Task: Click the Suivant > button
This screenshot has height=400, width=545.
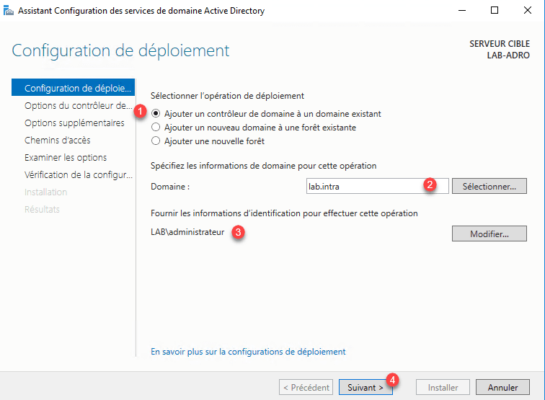Action: tap(365, 387)
